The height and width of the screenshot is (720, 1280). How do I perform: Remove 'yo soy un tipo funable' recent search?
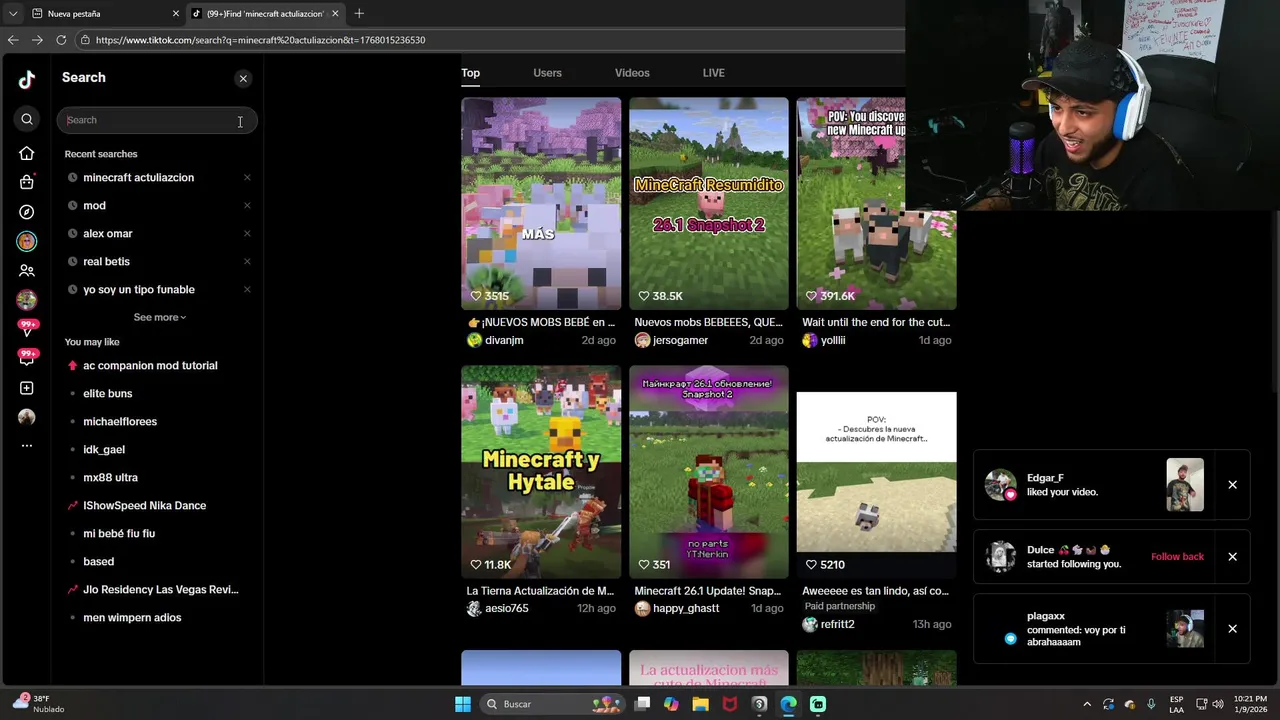[x=247, y=290]
